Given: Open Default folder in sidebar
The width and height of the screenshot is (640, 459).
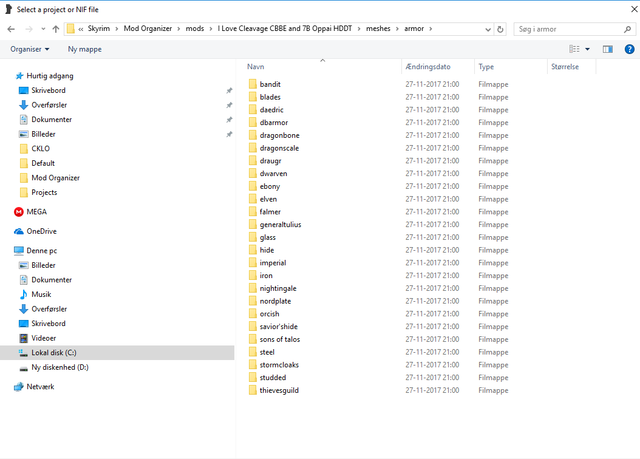Looking at the screenshot, I should click(x=43, y=163).
